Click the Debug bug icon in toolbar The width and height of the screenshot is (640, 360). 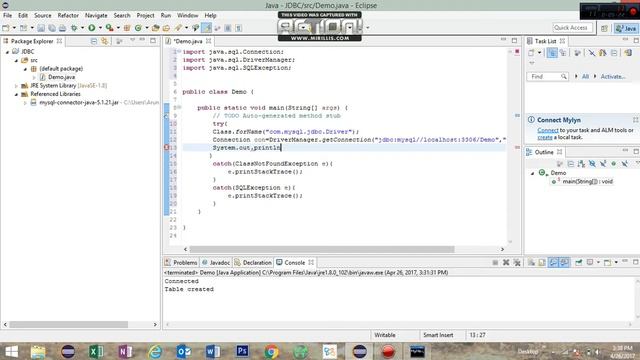point(74,28)
